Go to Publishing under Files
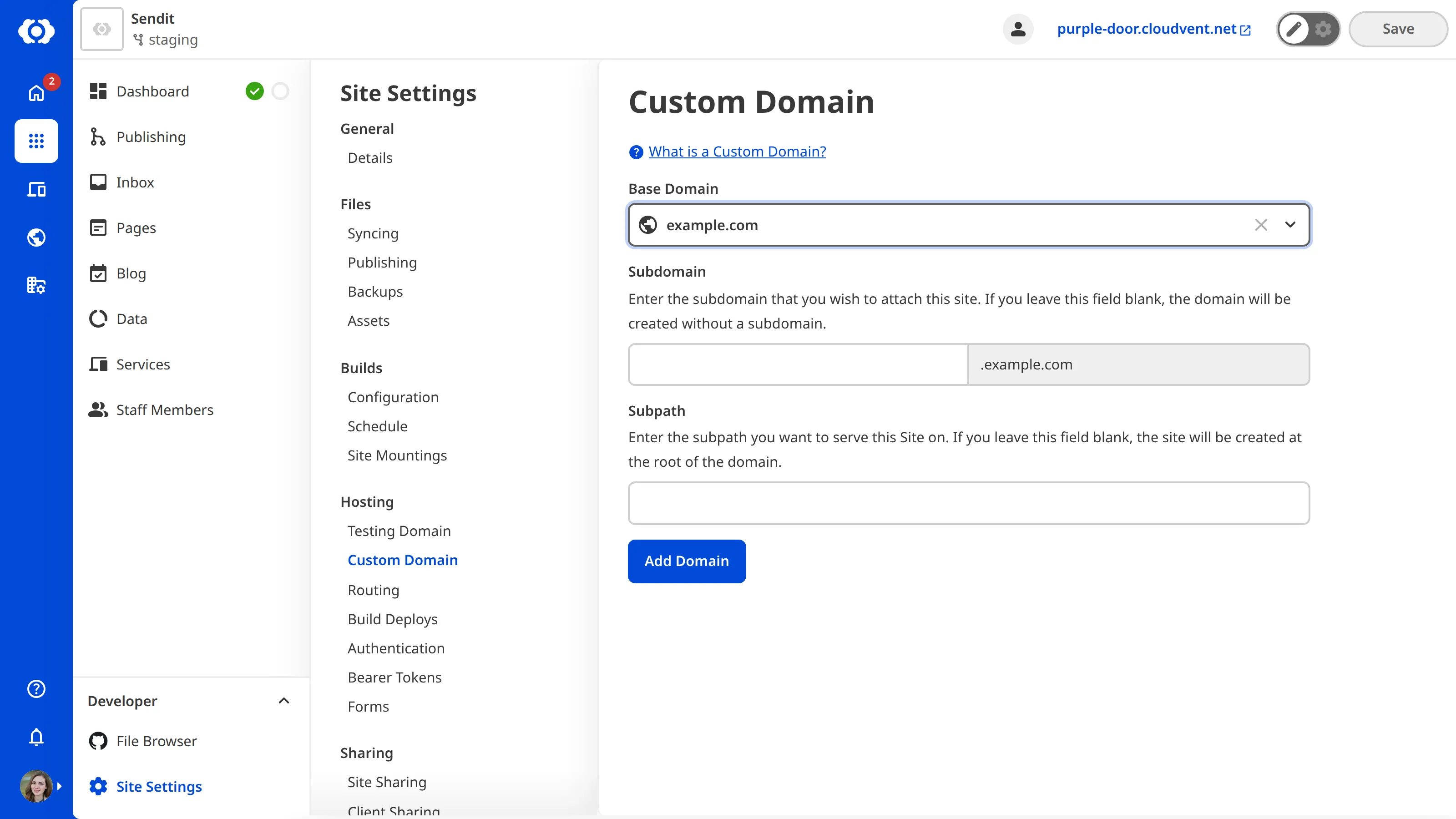Image resolution: width=1456 pixels, height=819 pixels. point(382,262)
